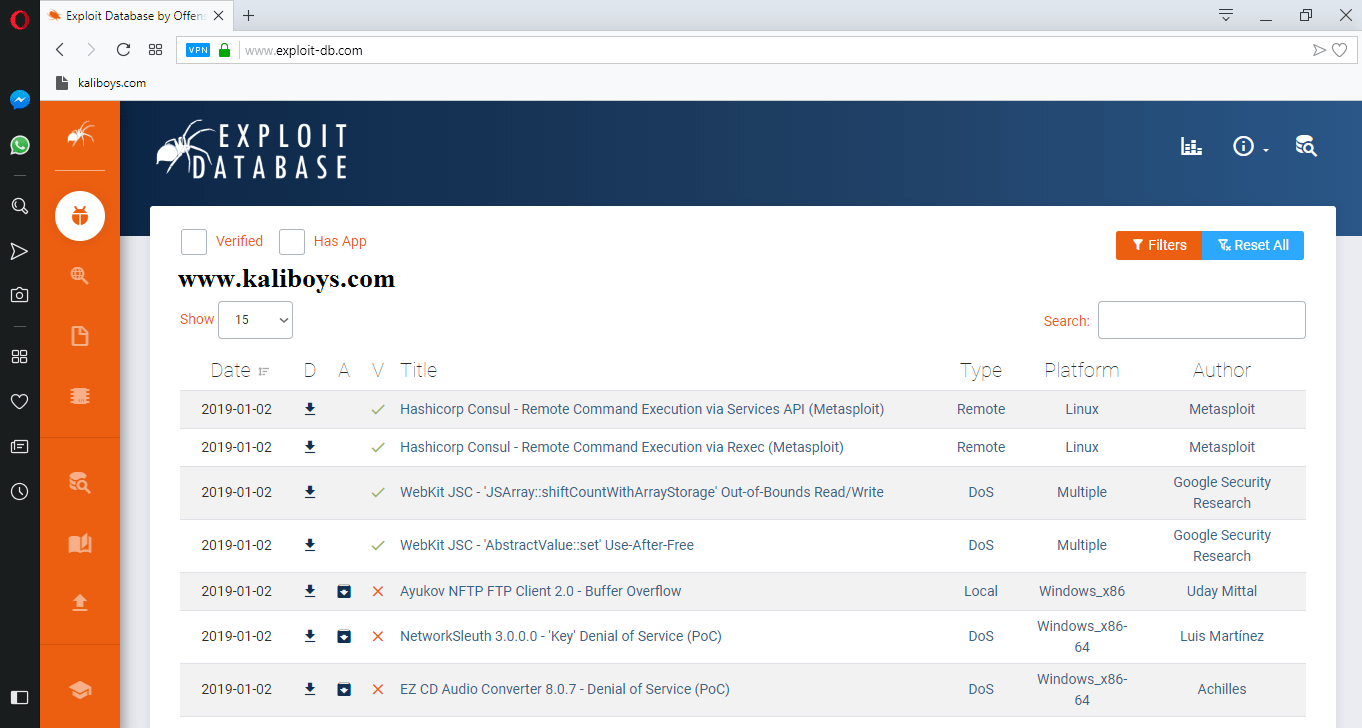
Task: Open SearchSploit manual book icon
Action: [80, 543]
